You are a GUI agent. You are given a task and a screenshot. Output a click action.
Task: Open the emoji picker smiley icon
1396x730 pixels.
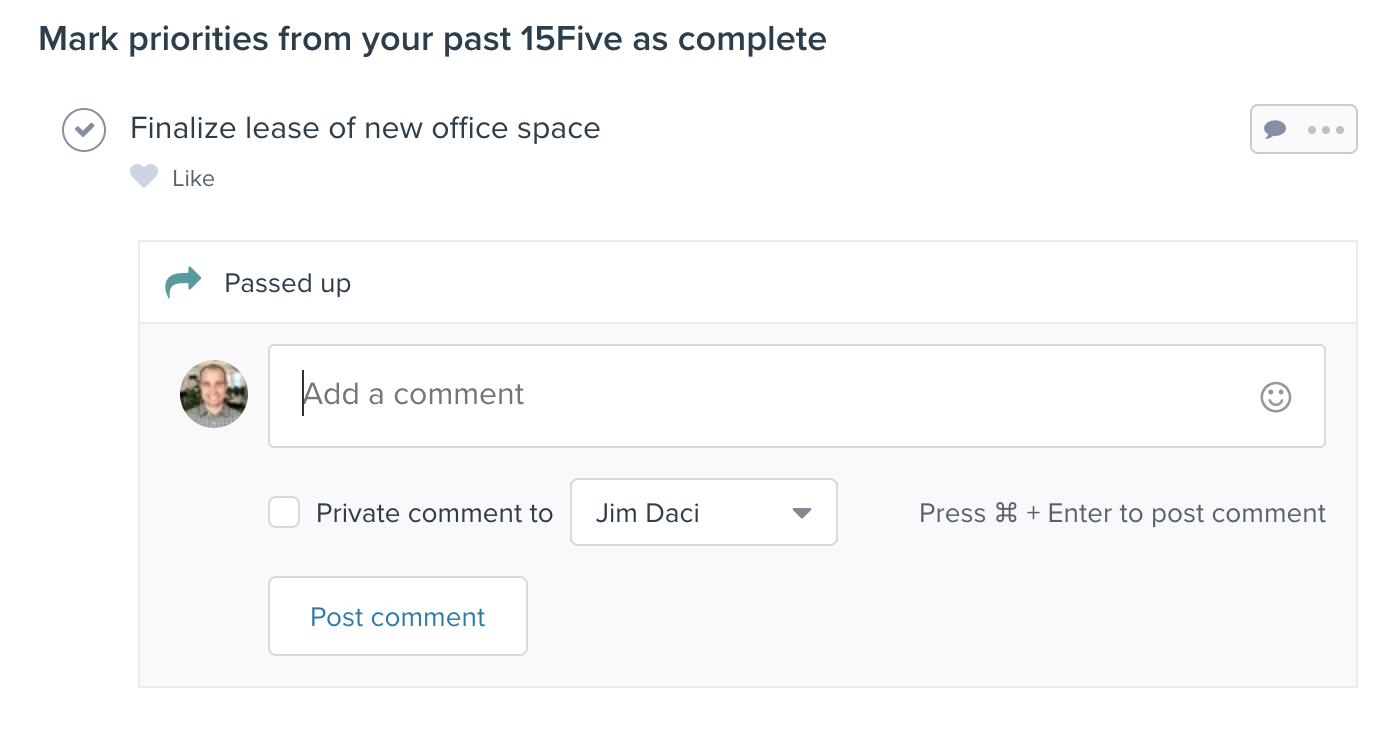(1275, 396)
